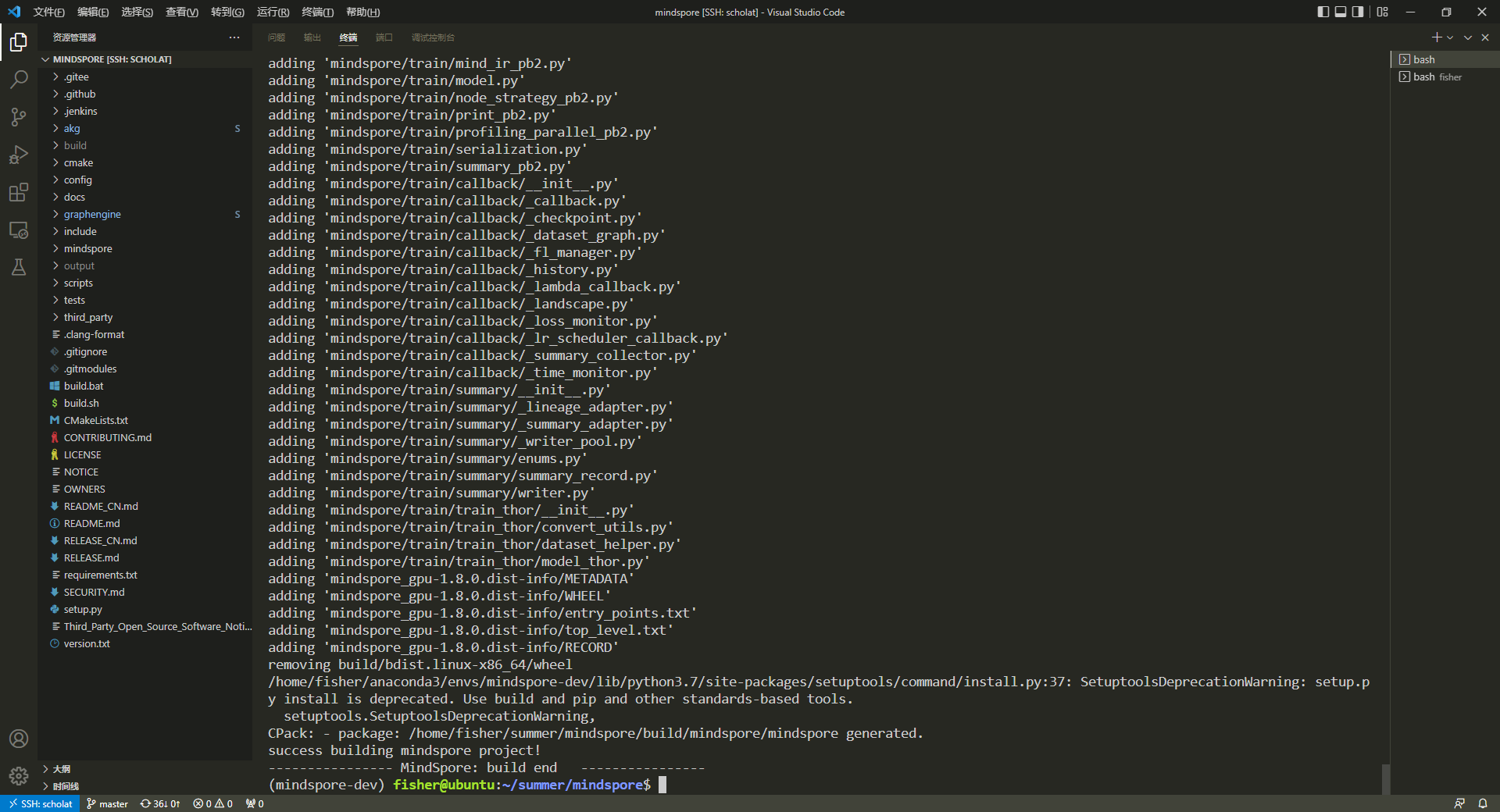Open the version.txt file

145,643
